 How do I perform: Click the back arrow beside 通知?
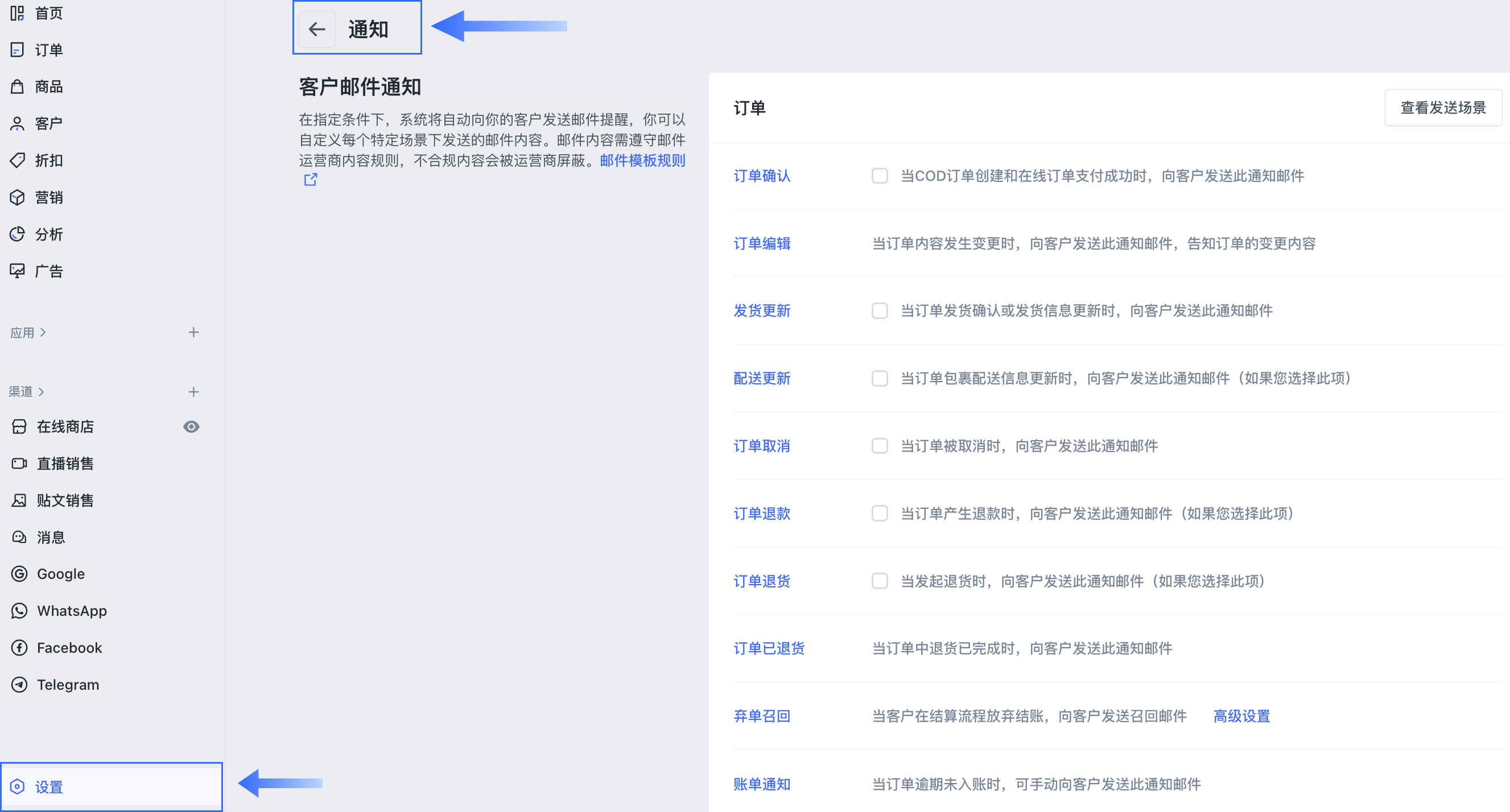[317, 28]
